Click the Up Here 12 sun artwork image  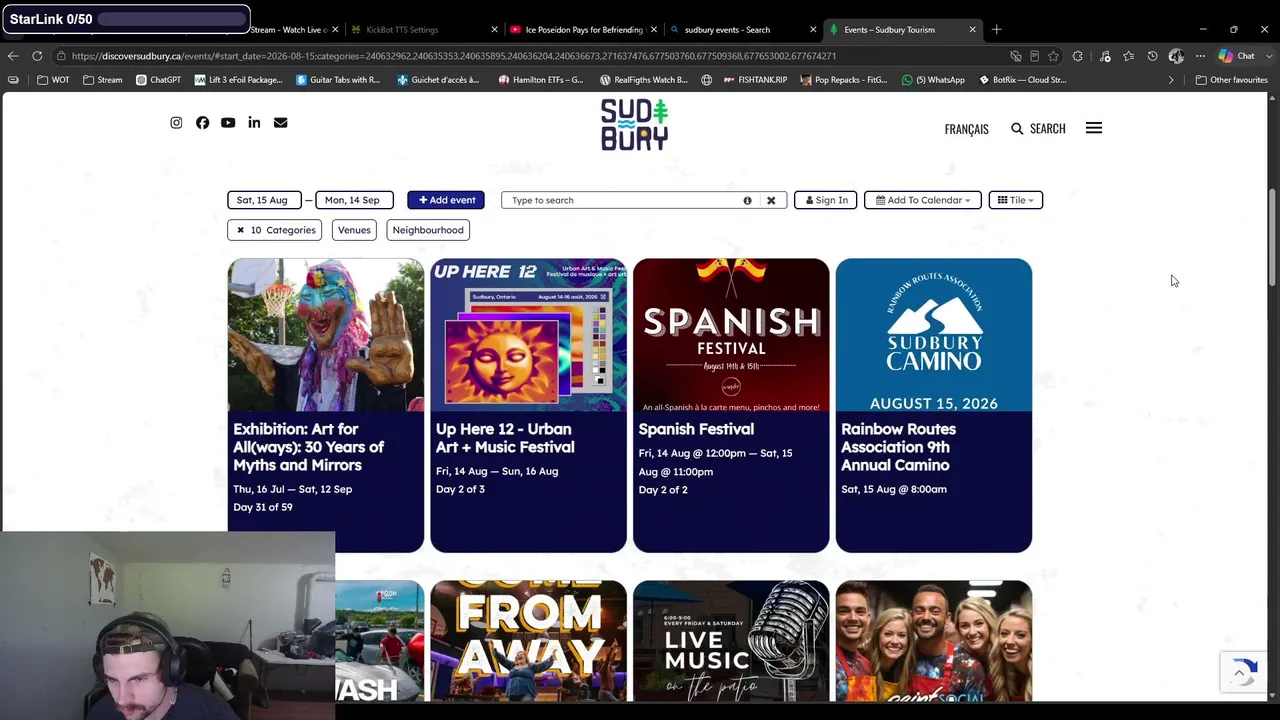click(x=528, y=335)
